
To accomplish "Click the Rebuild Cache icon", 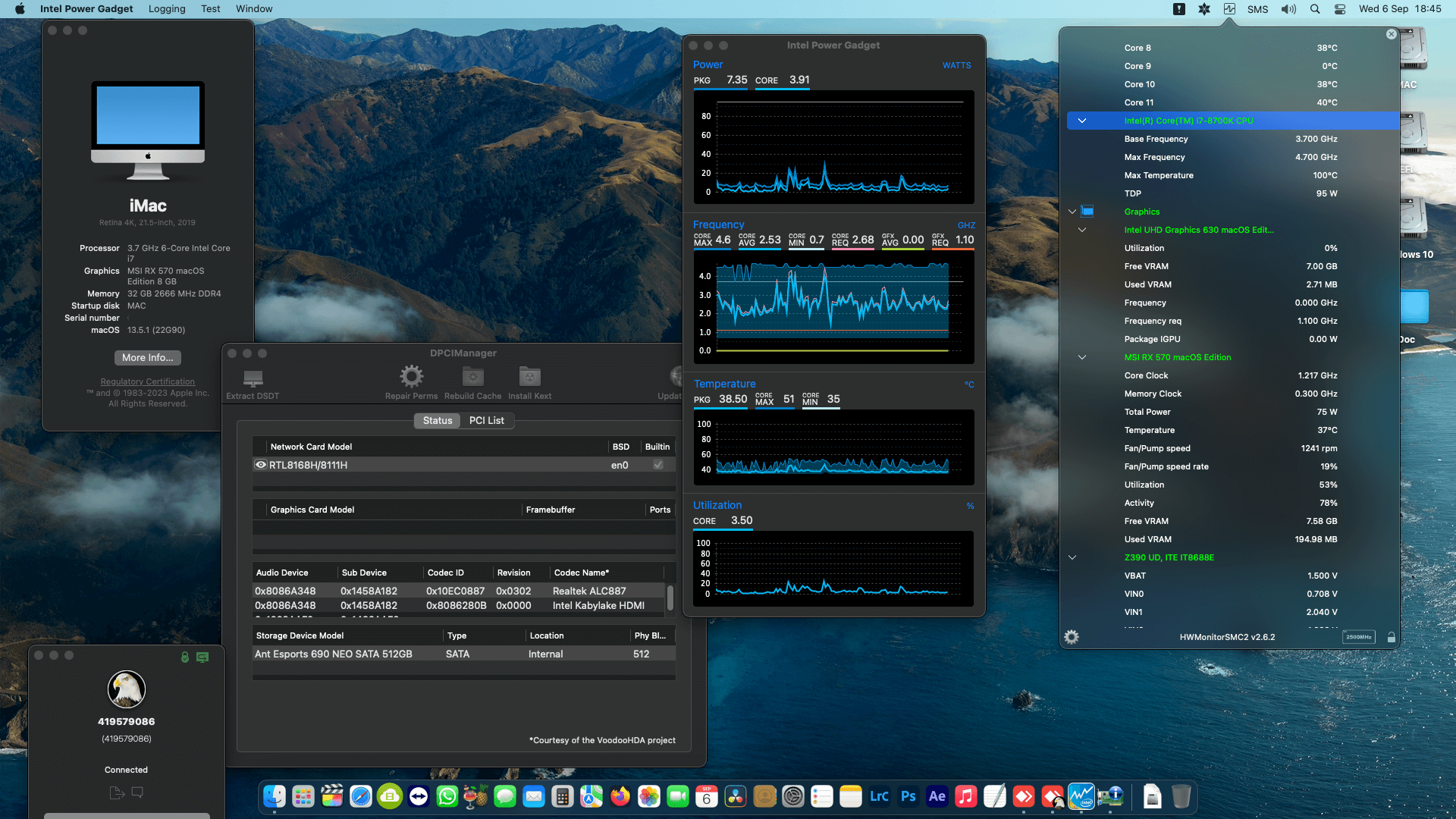I will pos(472,375).
